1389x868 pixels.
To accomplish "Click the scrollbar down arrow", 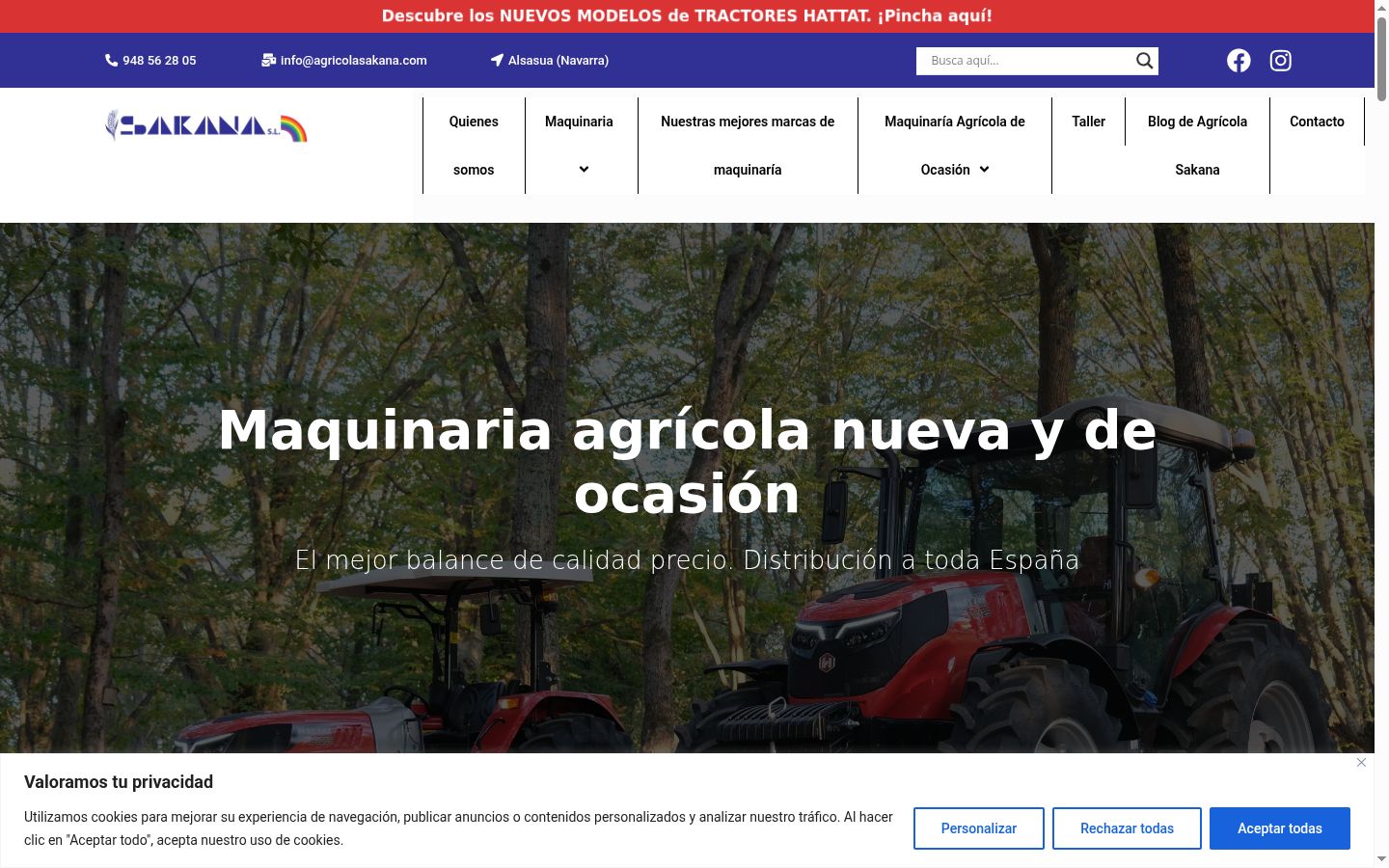I will point(1381,858).
